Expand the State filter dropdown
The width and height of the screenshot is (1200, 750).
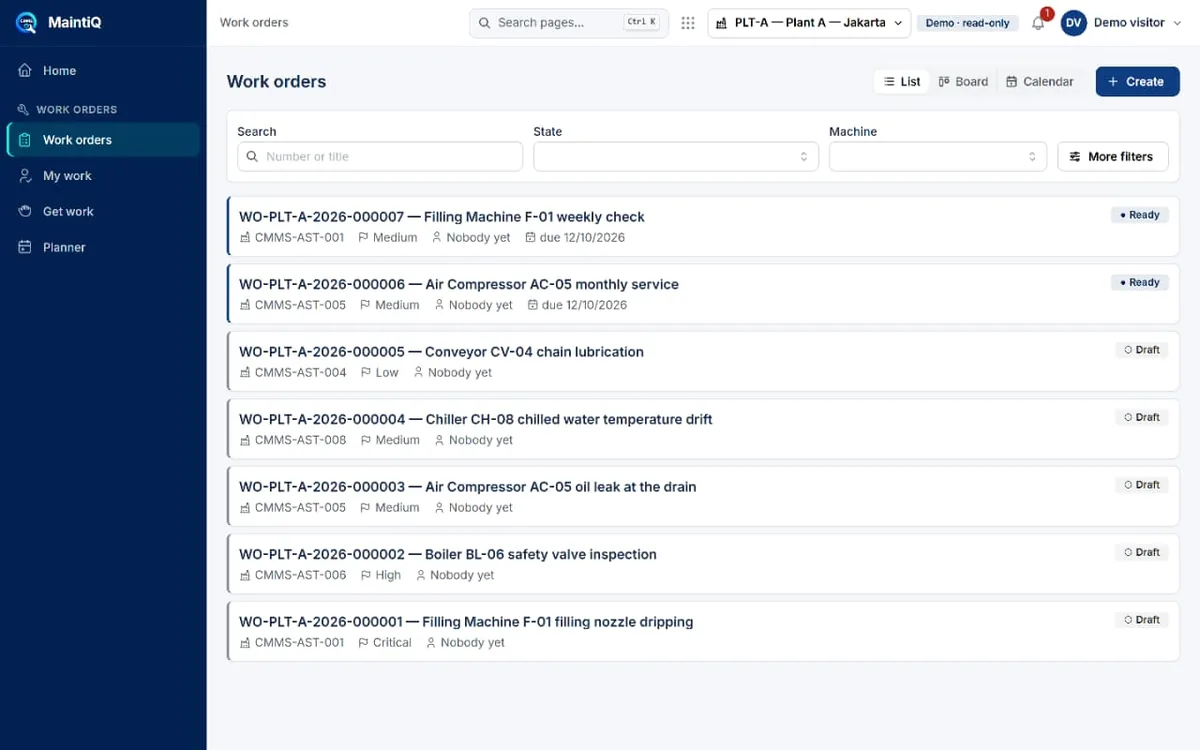click(x=676, y=157)
